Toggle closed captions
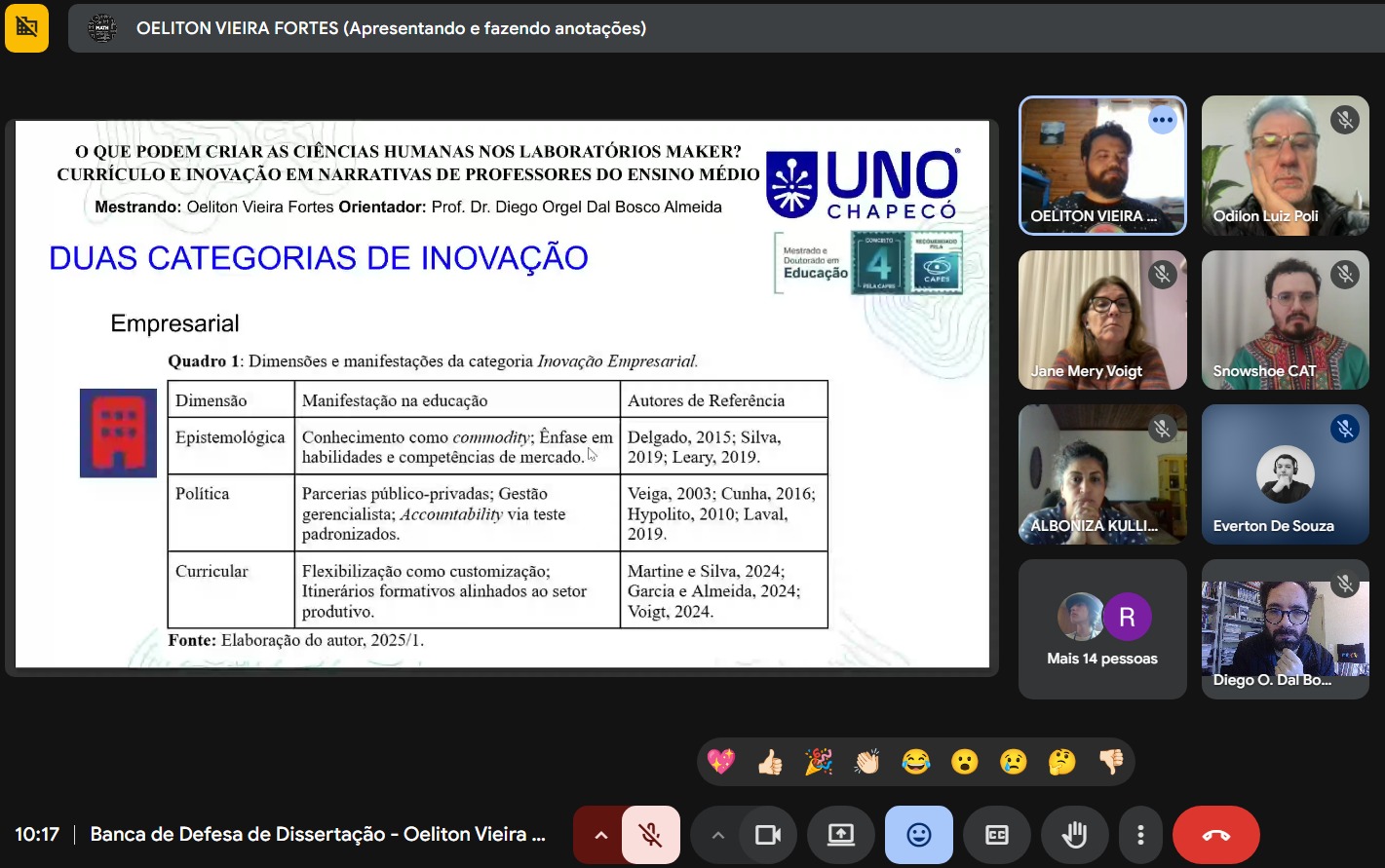Image resolution: width=1385 pixels, height=868 pixels. [x=996, y=835]
